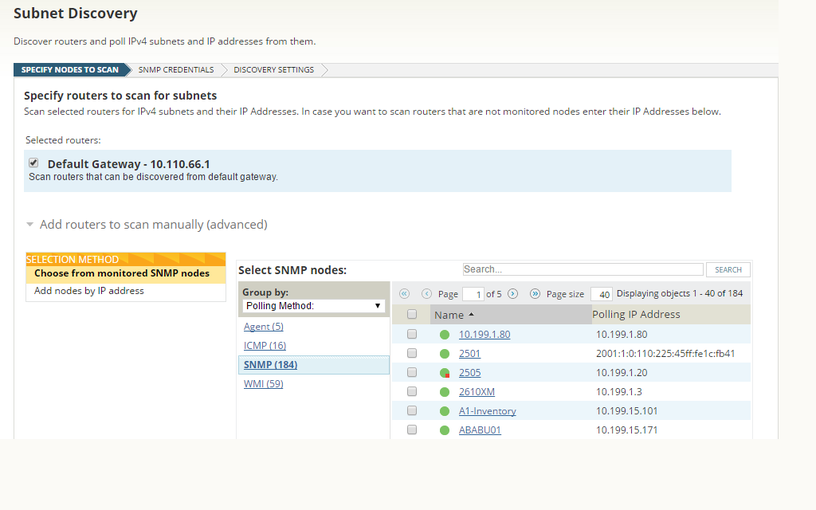
Task: Click IP address 10.199.1.20
Action: pos(621,373)
